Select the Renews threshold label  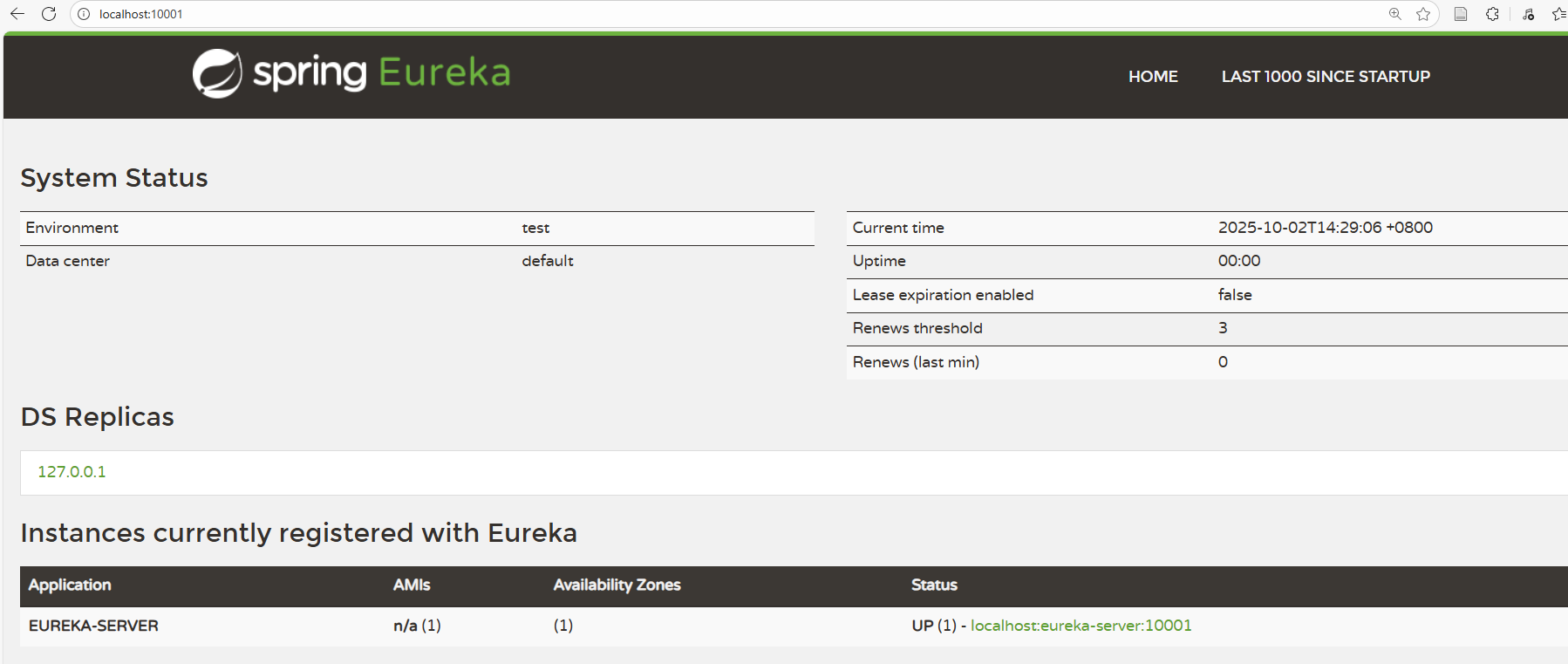click(x=917, y=328)
